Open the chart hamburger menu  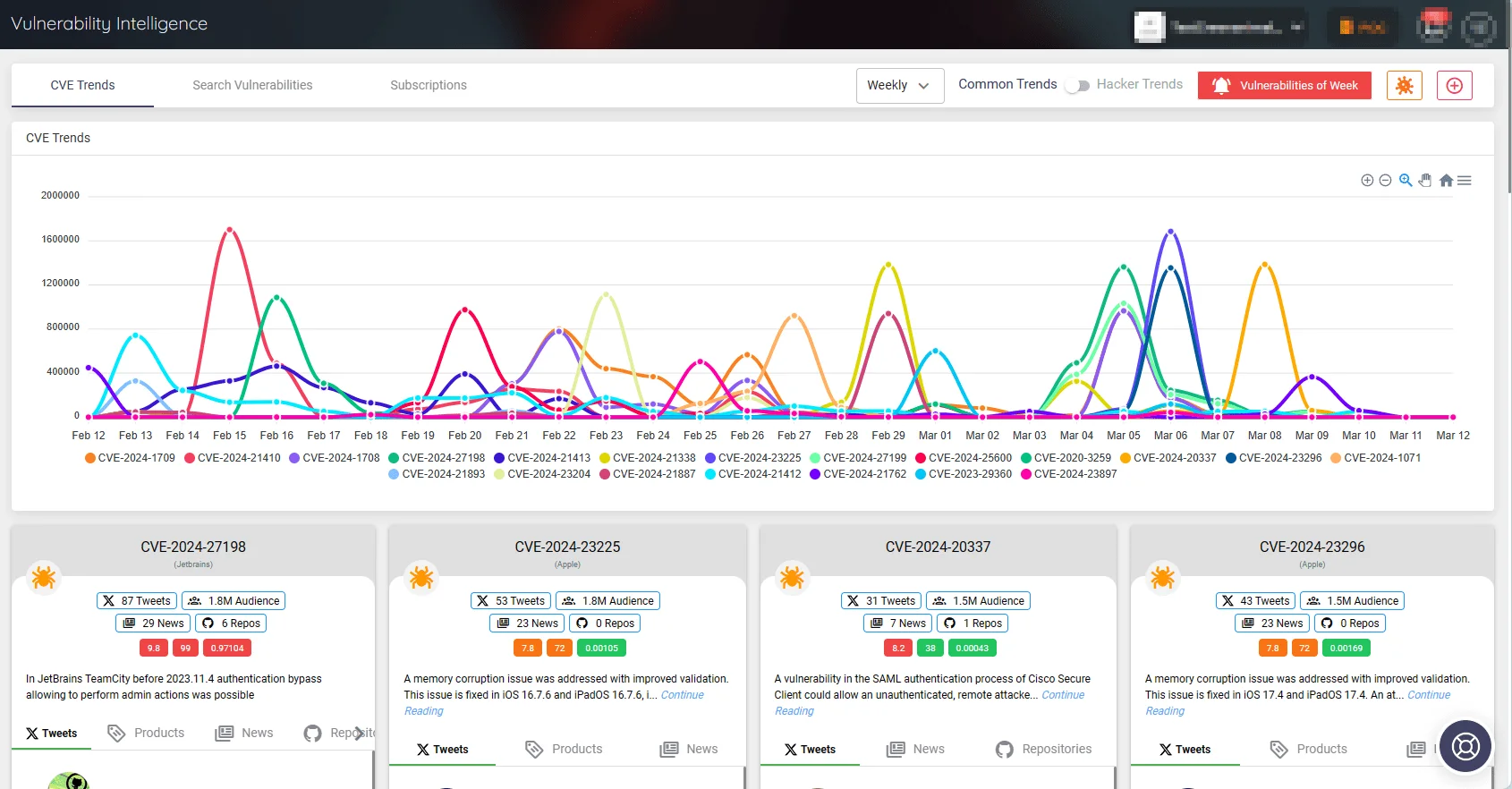(1465, 181)
